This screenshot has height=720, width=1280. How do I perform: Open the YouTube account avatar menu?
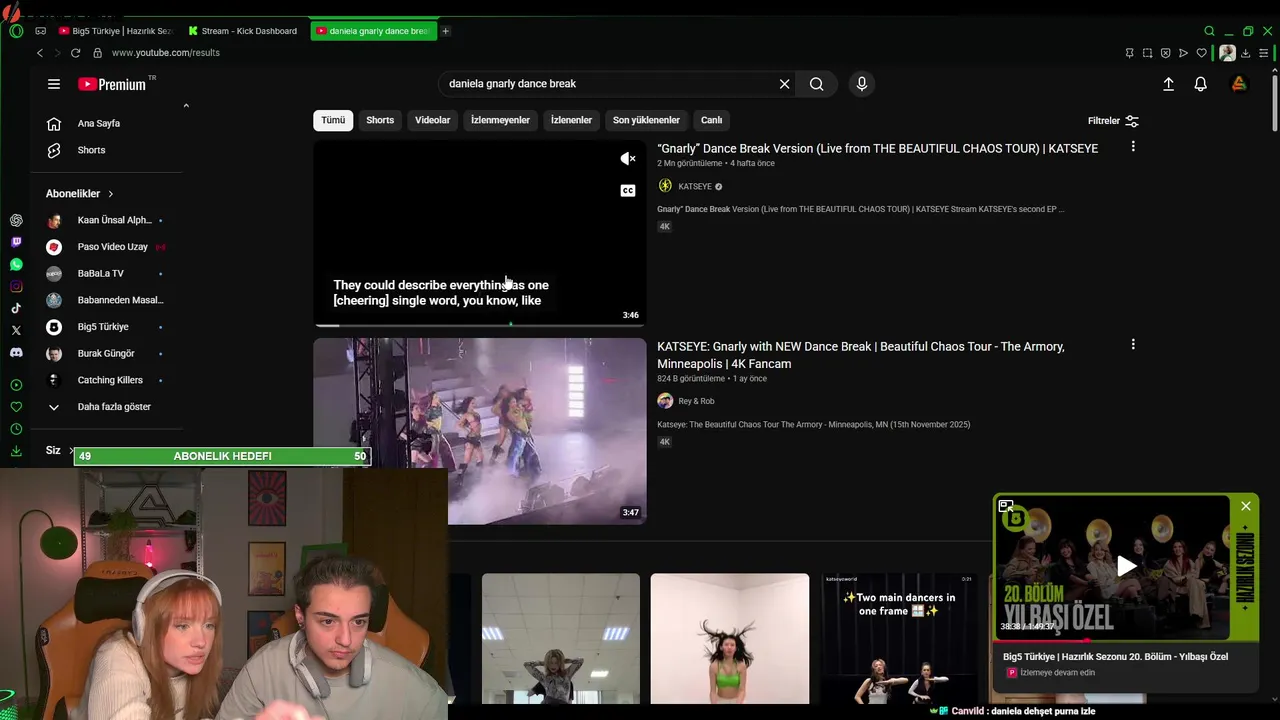pos(1239,84)
